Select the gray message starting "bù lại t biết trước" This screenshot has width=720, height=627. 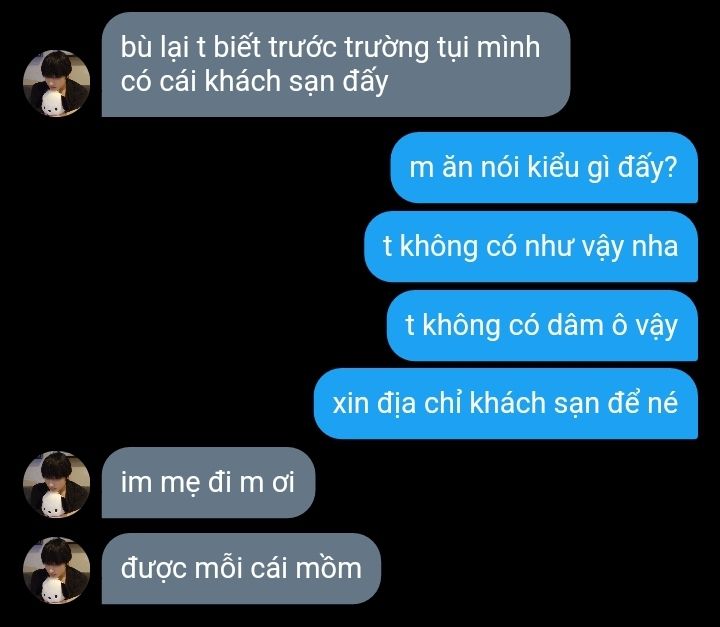[336, 64]
